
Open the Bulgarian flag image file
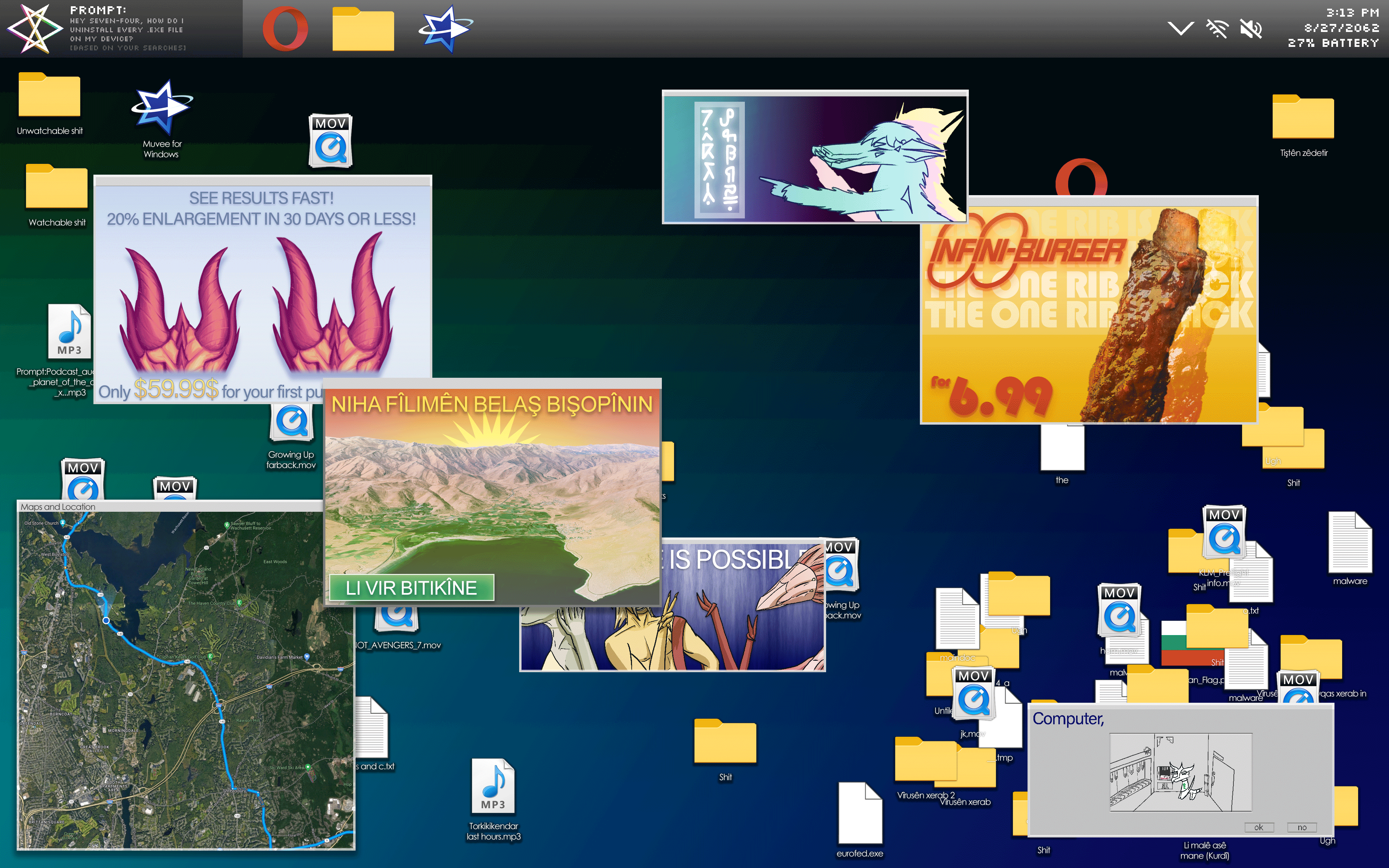(x=1174, y=643)
